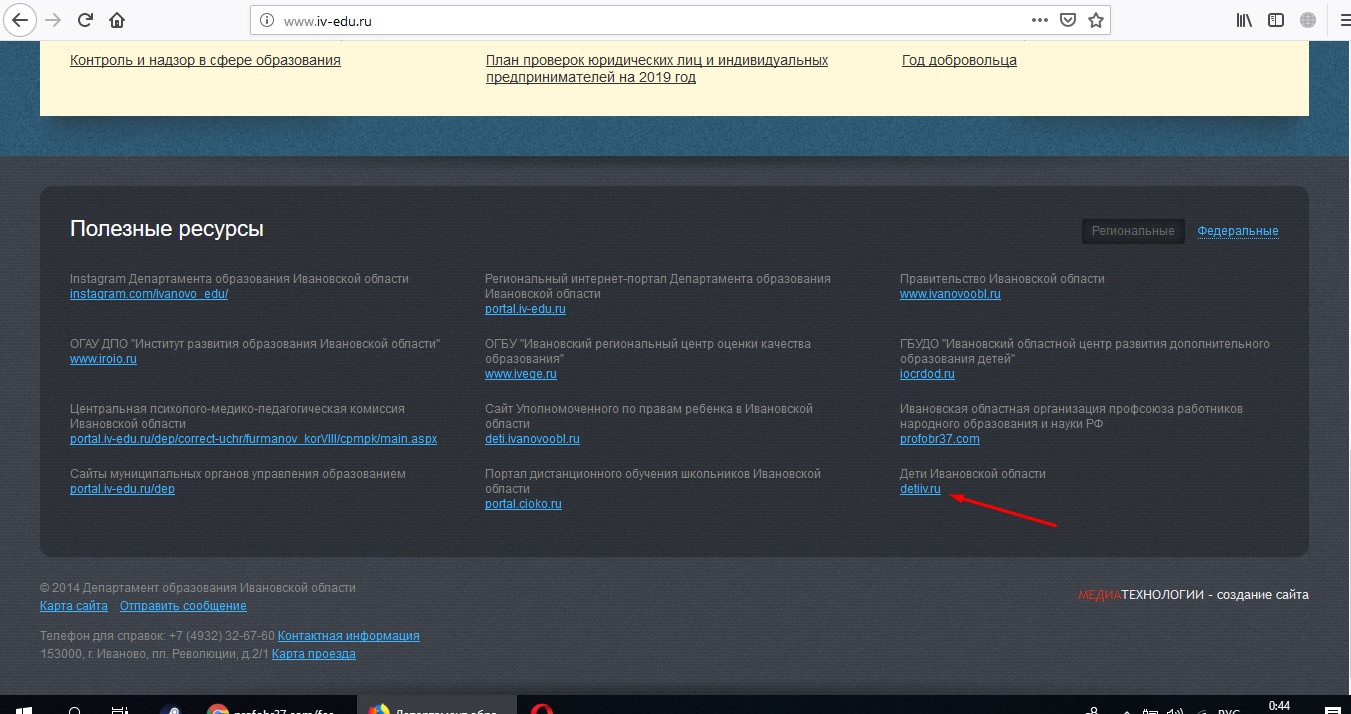Go to the browser home page icon

117,20
